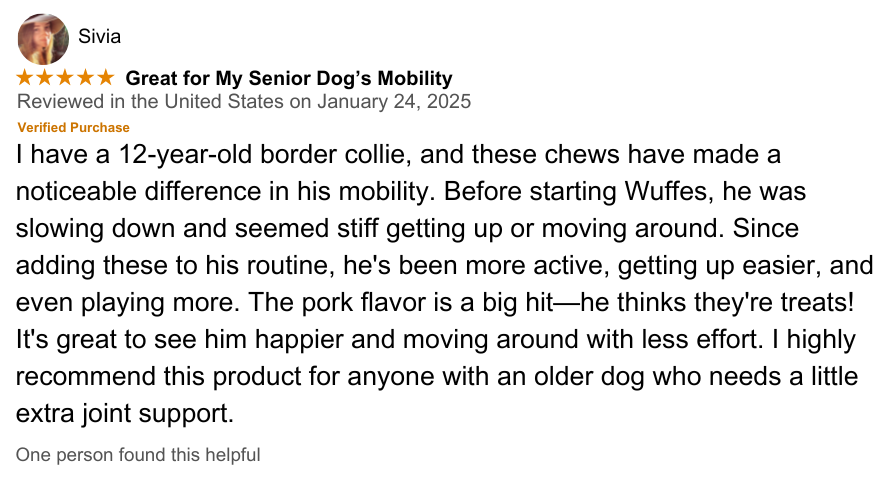Click the phrase 12-year-old in the review

185,155
